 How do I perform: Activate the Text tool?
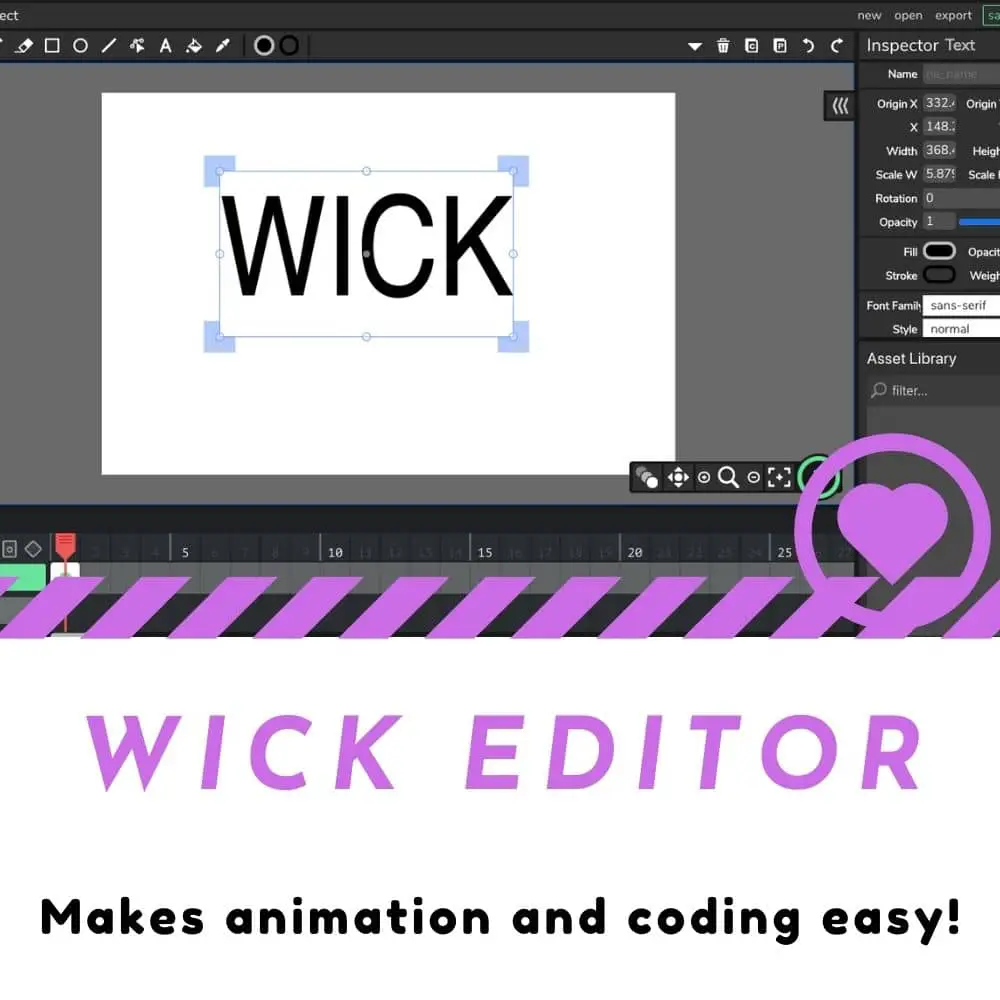[x=166, y=46]
